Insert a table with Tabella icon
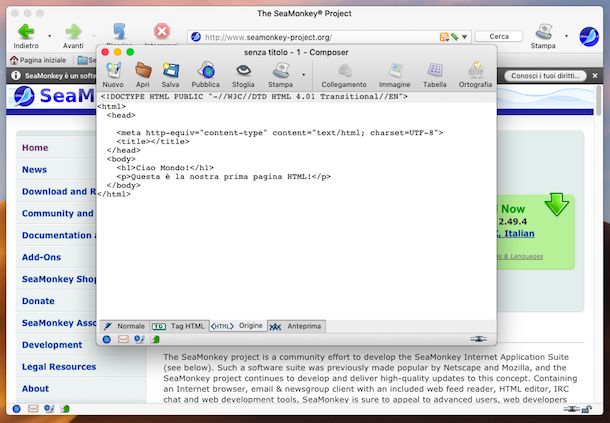Image resolution: width=610 pixels, height=423 pixels. pyautogui.click(x=435, y=70)
